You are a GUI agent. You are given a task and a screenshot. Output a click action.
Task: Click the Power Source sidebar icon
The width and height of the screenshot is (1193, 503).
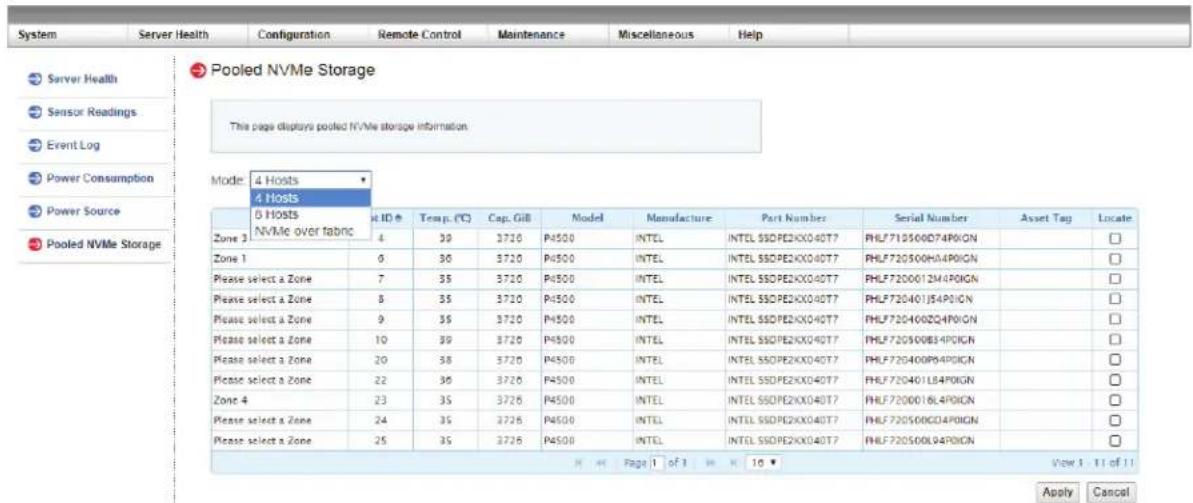(x=35, y=211)
